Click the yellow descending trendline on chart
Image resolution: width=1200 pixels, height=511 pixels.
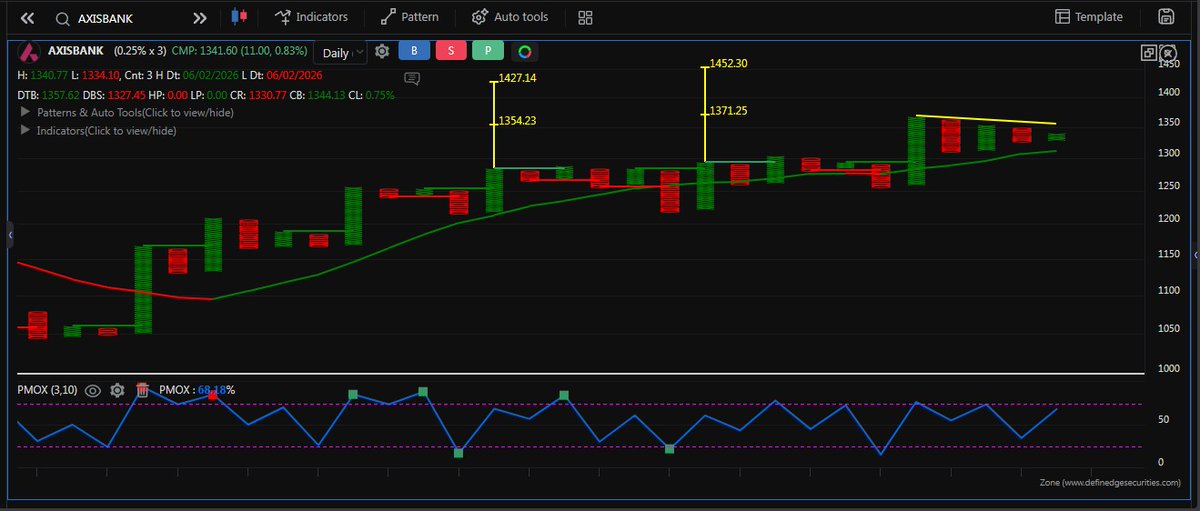tap(986, 120)
